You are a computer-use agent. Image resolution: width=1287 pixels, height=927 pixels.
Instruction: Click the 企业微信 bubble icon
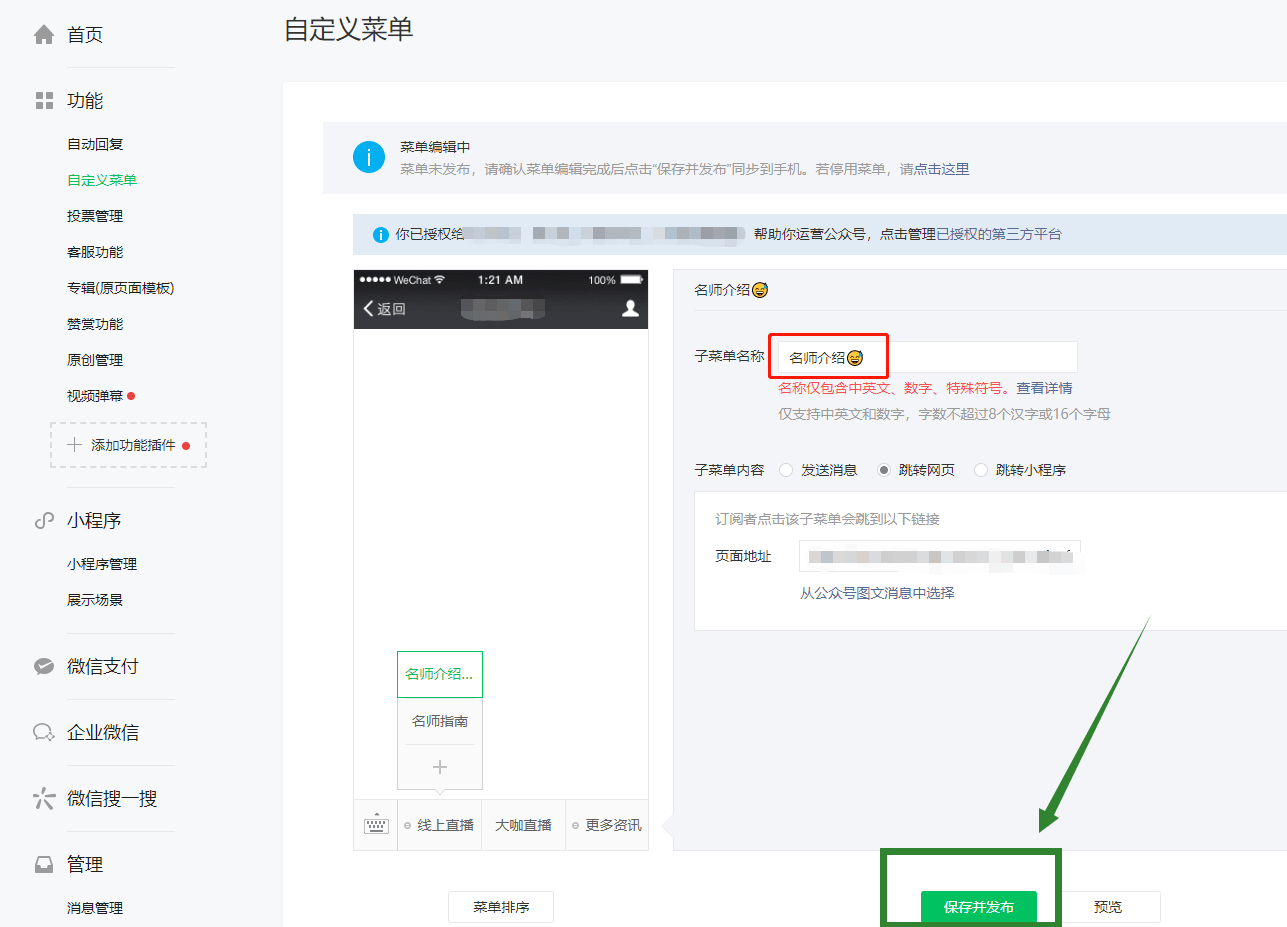44,733
